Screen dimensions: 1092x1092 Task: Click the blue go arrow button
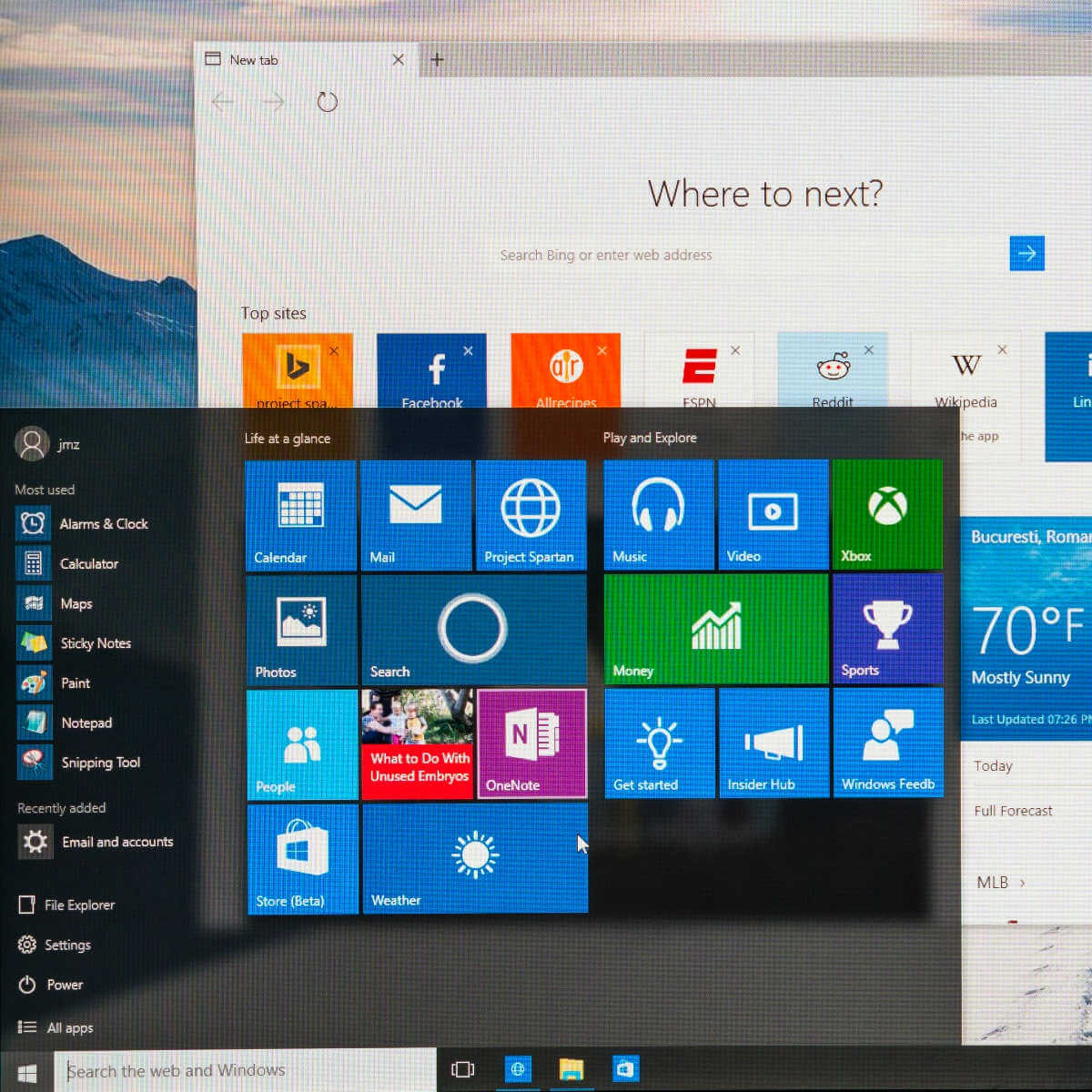[1027, 253]
